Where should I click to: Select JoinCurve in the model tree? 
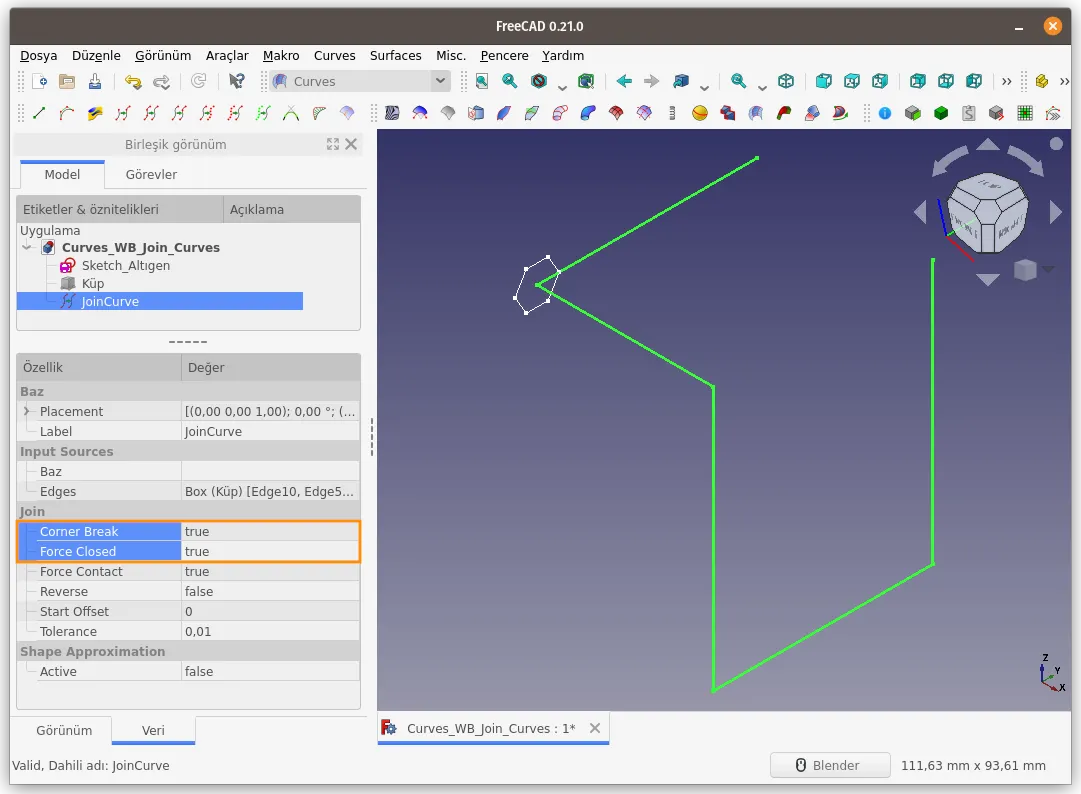110,301
